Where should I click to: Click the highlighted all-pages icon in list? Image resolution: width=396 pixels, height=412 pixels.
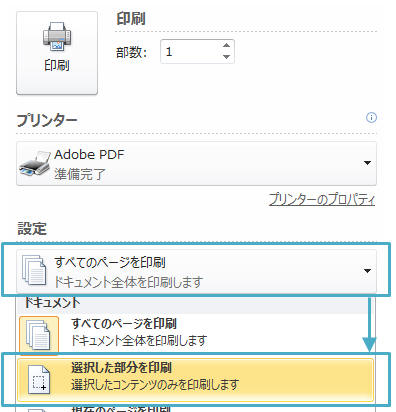(39, 335)
